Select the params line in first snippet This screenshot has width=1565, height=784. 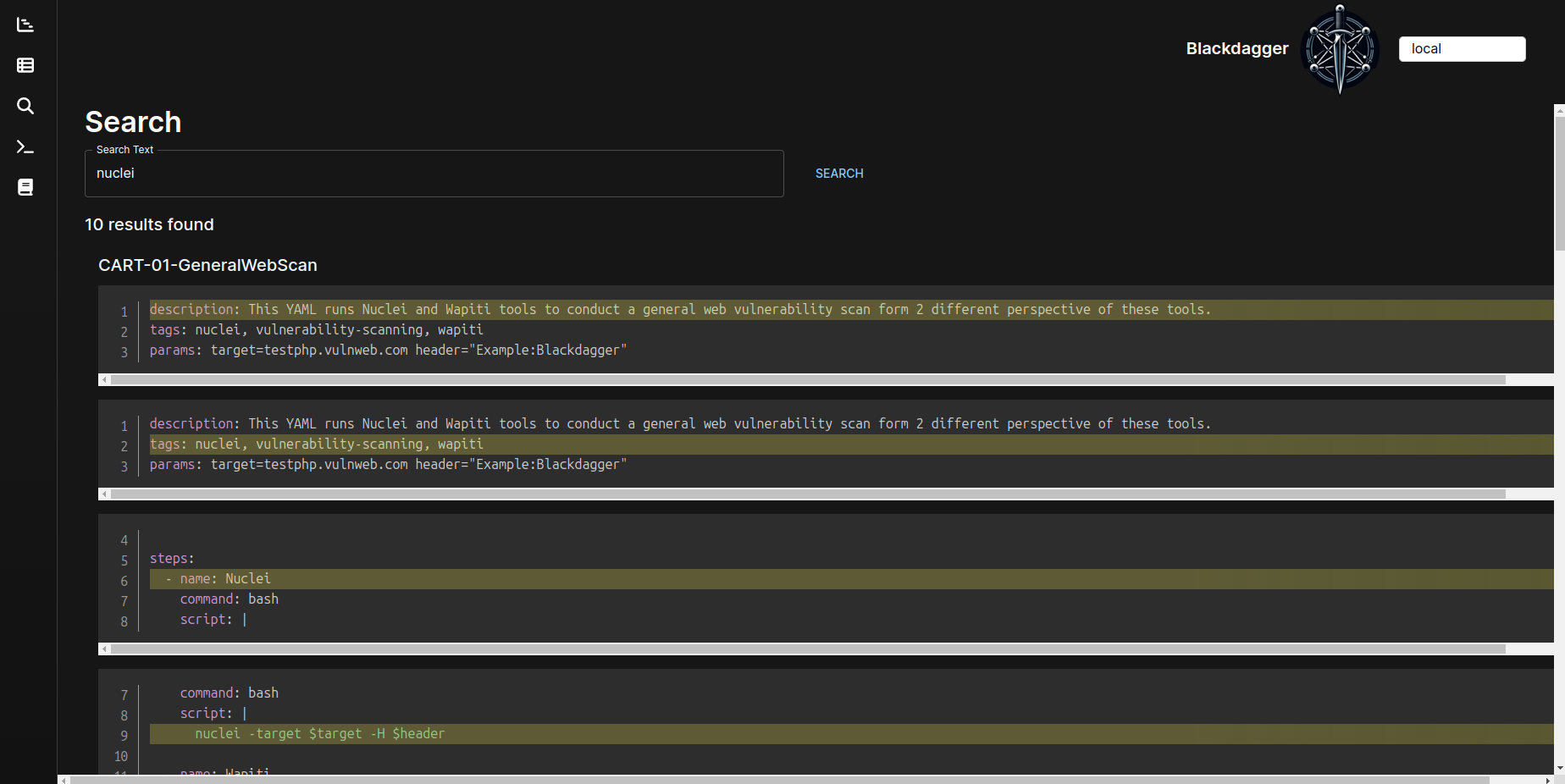[x=388, y=350]
